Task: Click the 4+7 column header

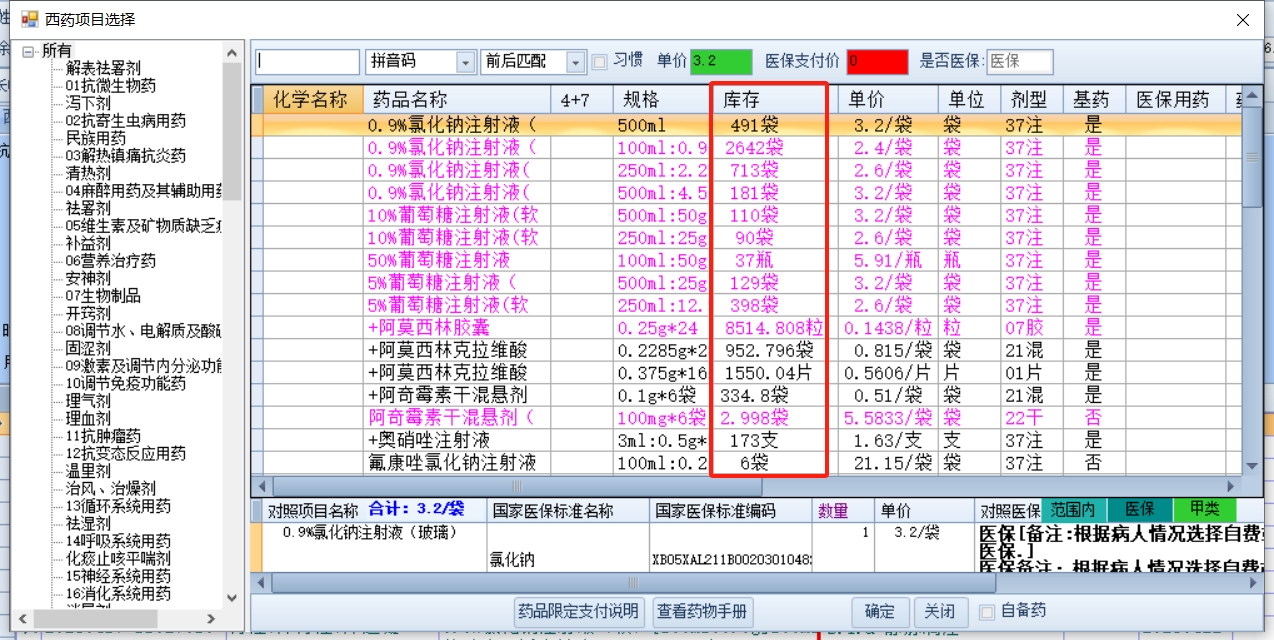Action: (x=581, y=100)
